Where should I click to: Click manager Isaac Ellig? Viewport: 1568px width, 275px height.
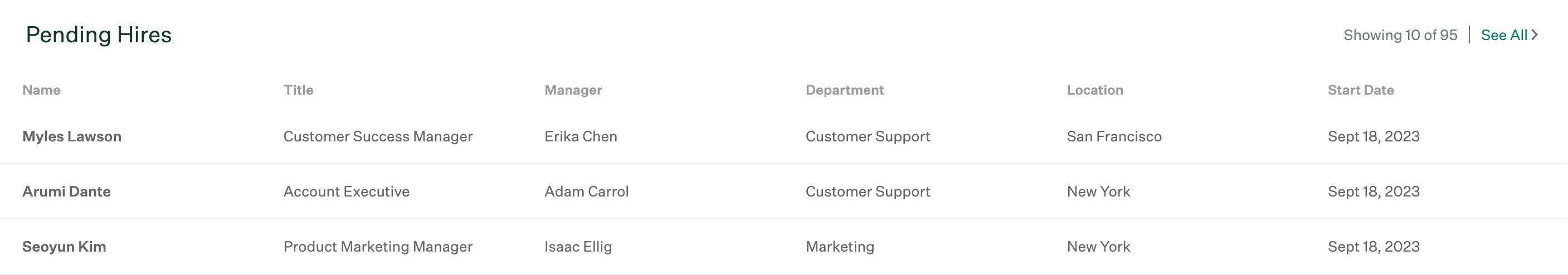(x=578, y=247)
